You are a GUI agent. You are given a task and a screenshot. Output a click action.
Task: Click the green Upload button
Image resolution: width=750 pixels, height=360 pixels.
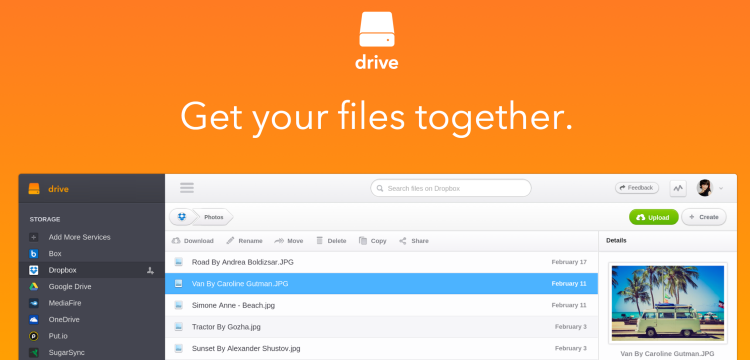653,217
